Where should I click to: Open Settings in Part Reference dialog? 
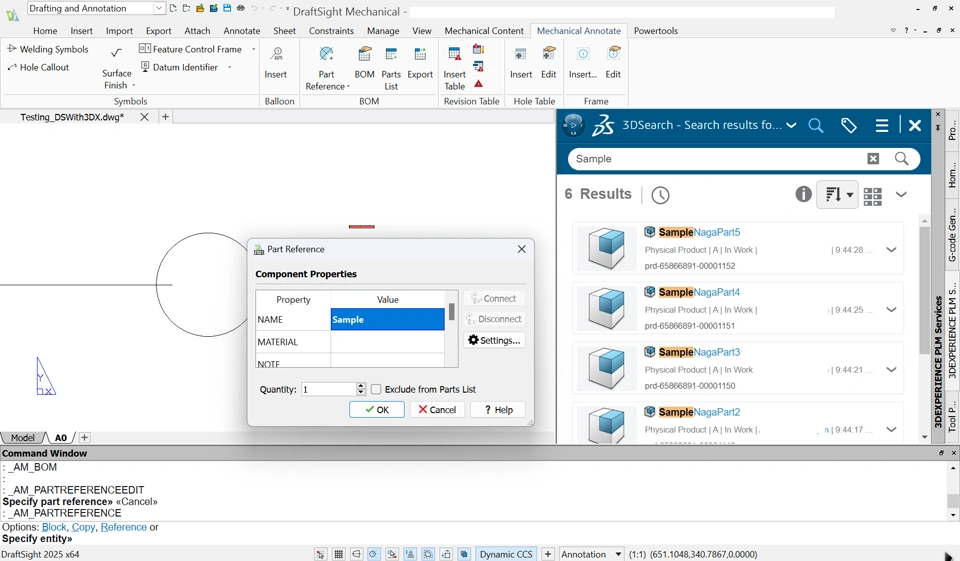click(x=494, y=341)
